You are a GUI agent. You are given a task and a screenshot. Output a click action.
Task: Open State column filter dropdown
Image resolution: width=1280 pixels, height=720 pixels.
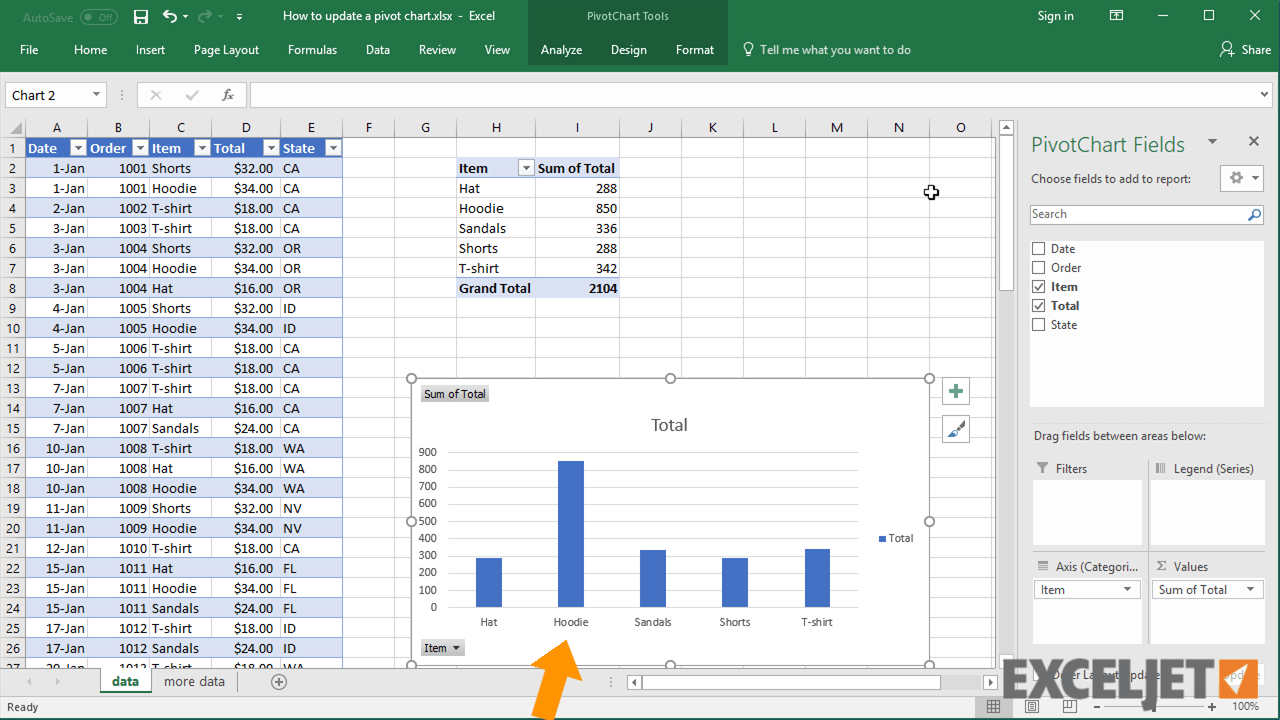pos(333,148)
